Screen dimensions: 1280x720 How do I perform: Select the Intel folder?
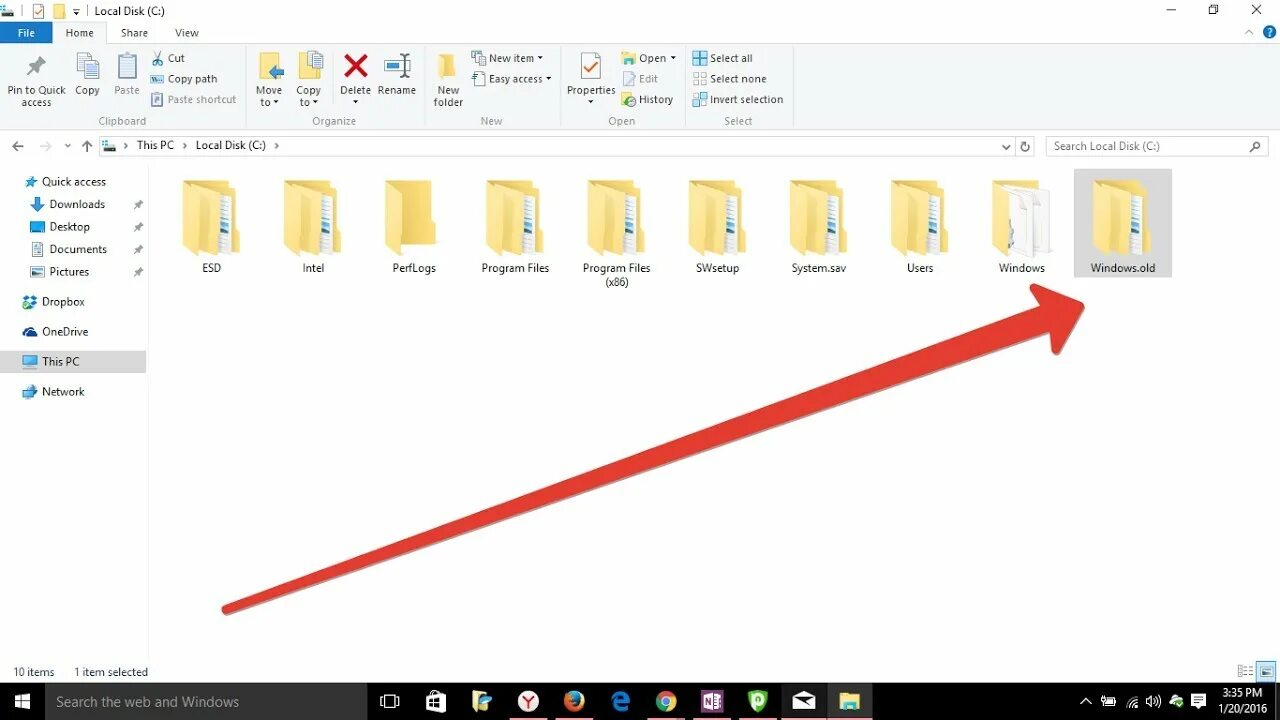click(313, 225)
